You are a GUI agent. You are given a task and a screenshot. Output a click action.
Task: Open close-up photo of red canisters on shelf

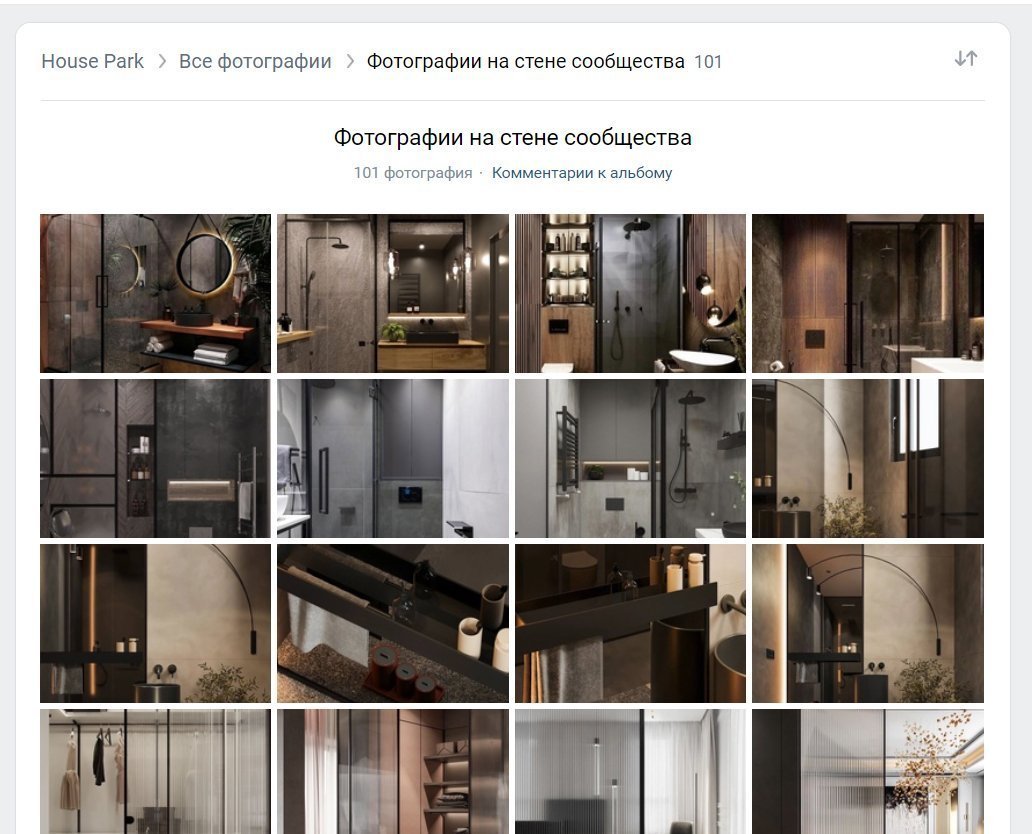(393, 623)
